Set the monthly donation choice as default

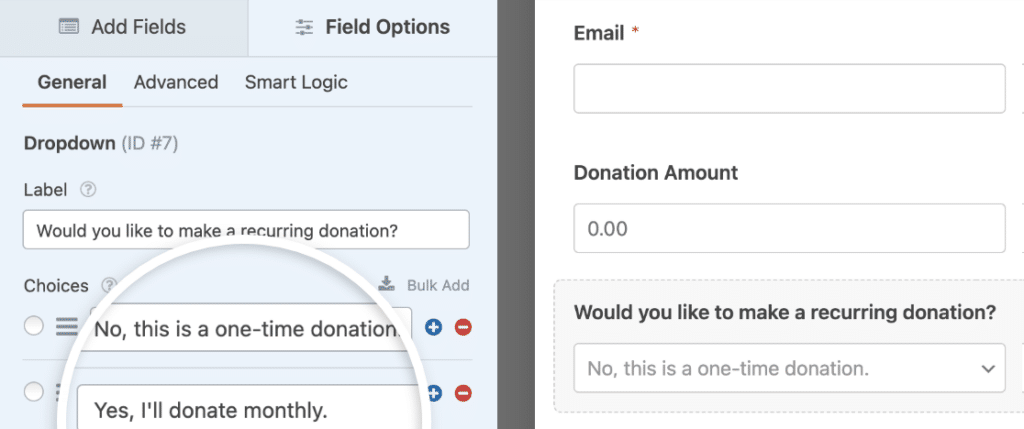[x=34, y=392]
